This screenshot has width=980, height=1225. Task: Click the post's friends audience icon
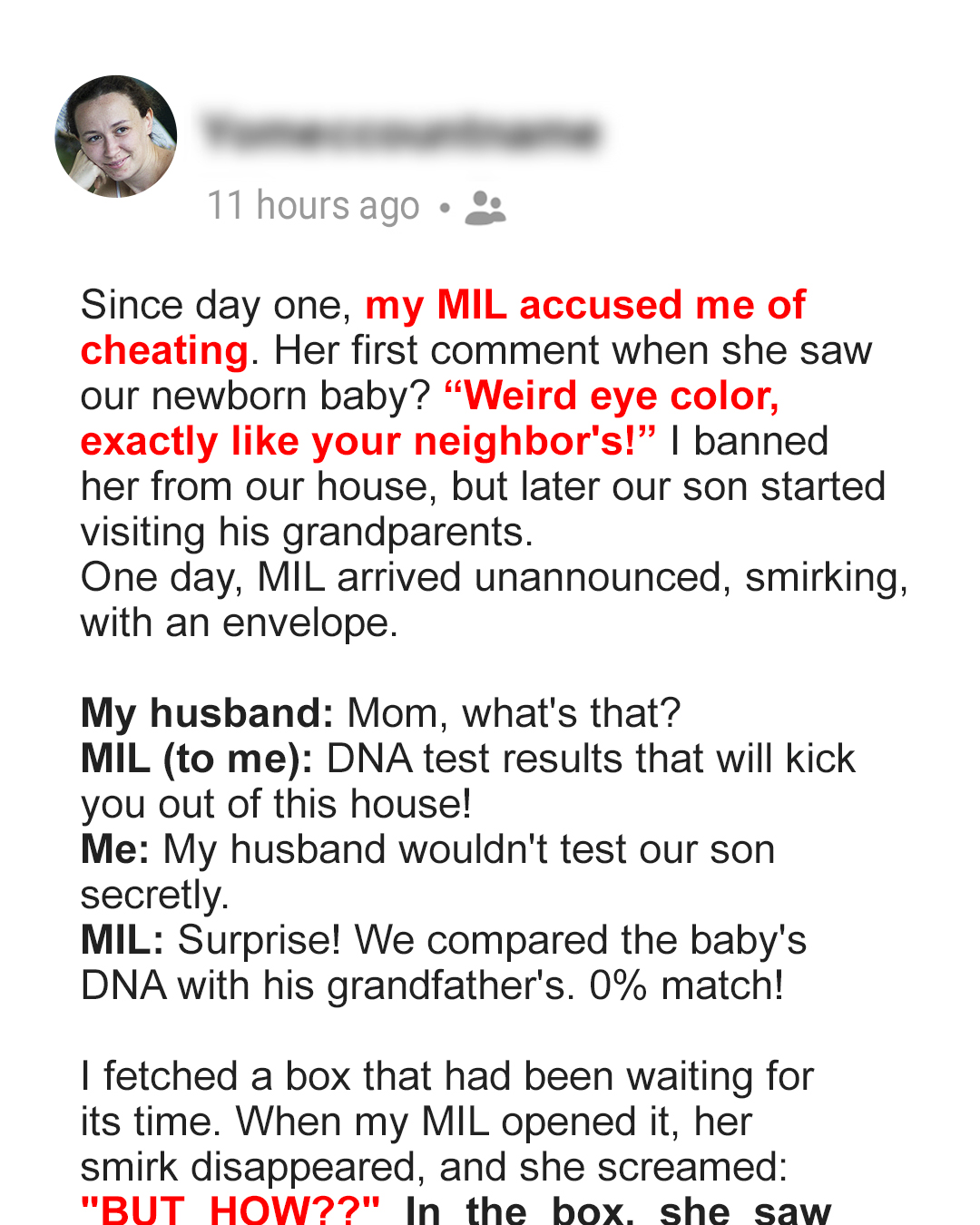tap(485, 208)
